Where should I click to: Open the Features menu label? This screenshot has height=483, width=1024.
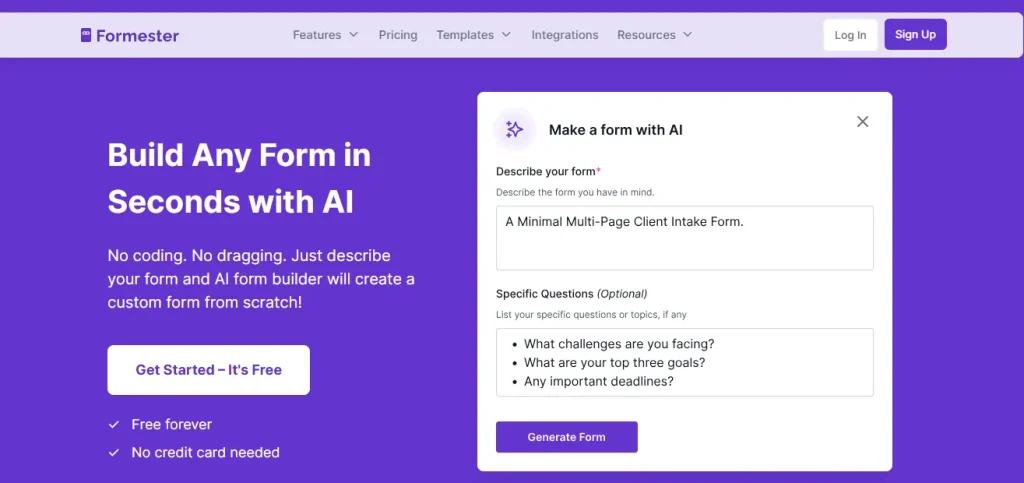click(317, 35)
